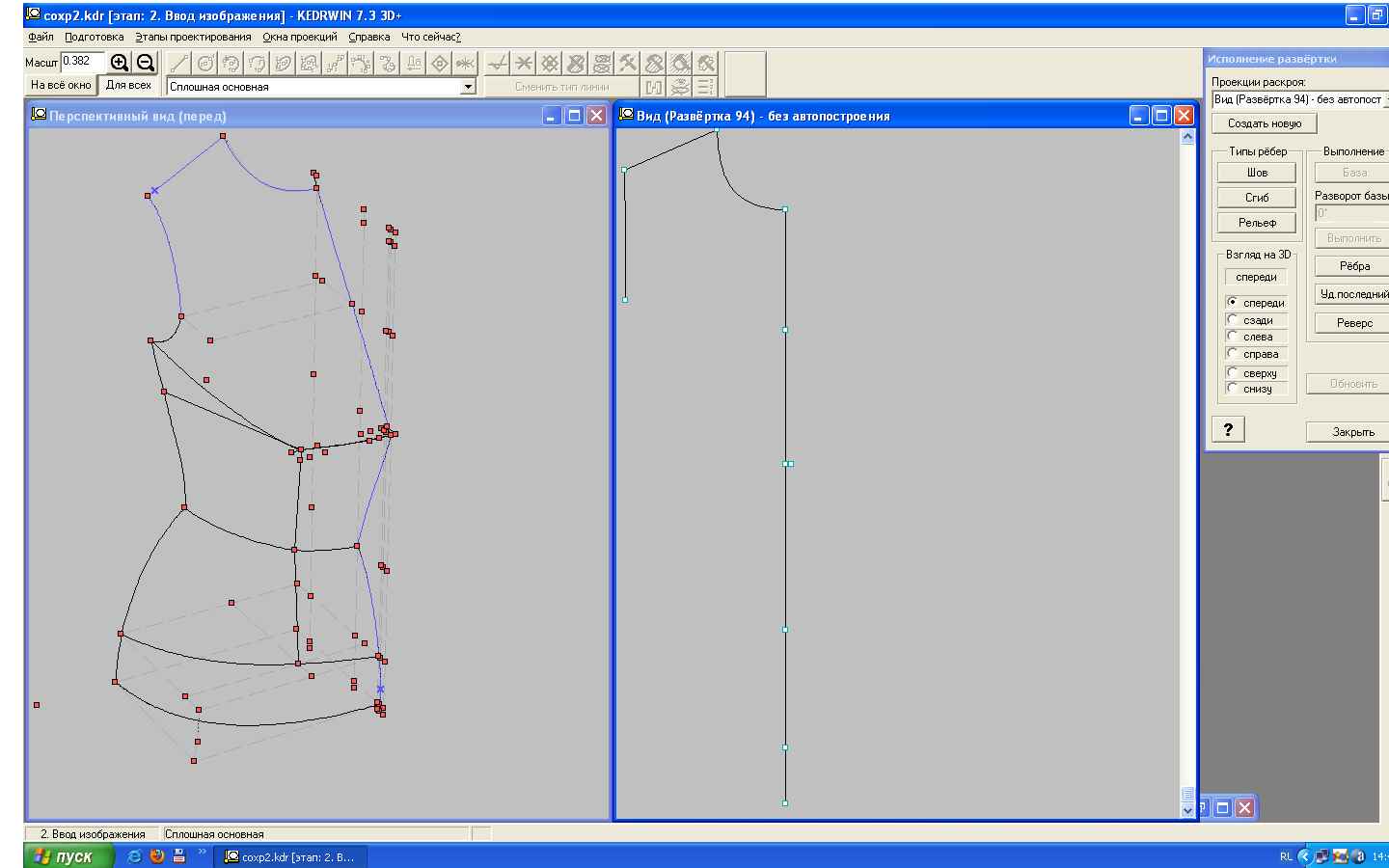This screenshot has height=868, width=1389.
Task: Open the 'Сплошная основная' line type dropdown
Action: point(468,87)
